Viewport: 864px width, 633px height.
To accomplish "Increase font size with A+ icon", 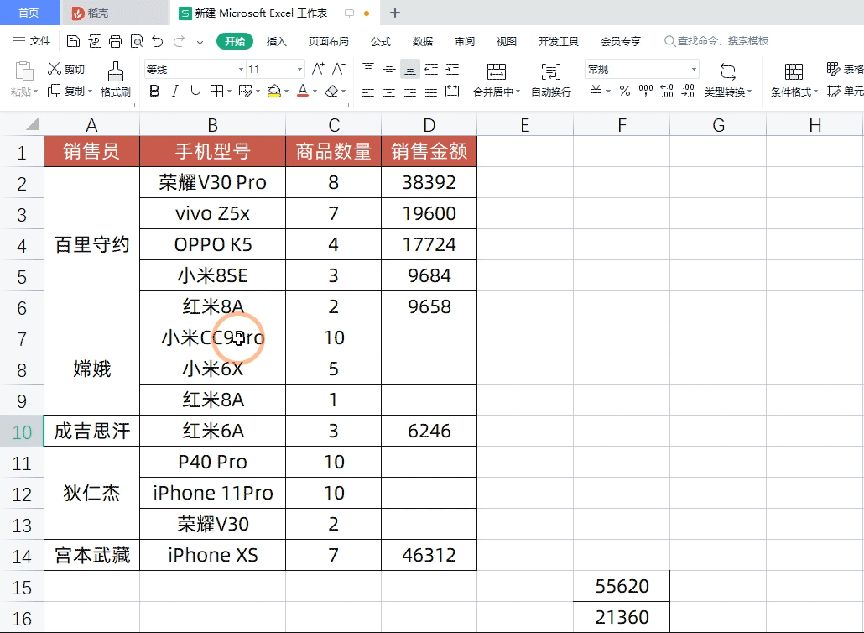I will (x=318, y=69).
